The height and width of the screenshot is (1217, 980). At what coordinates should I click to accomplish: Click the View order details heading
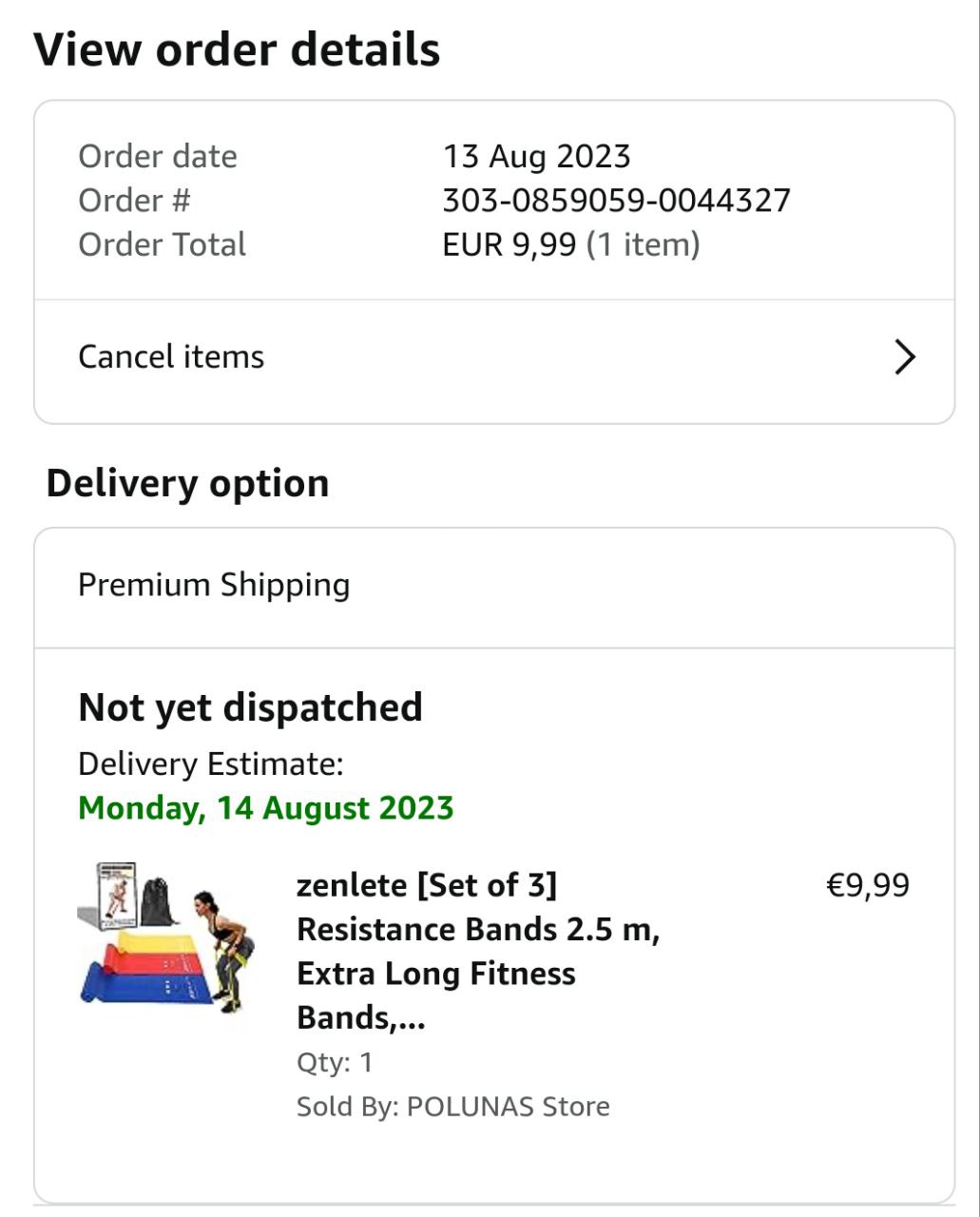pyautogui.click(x=237, y=49)
